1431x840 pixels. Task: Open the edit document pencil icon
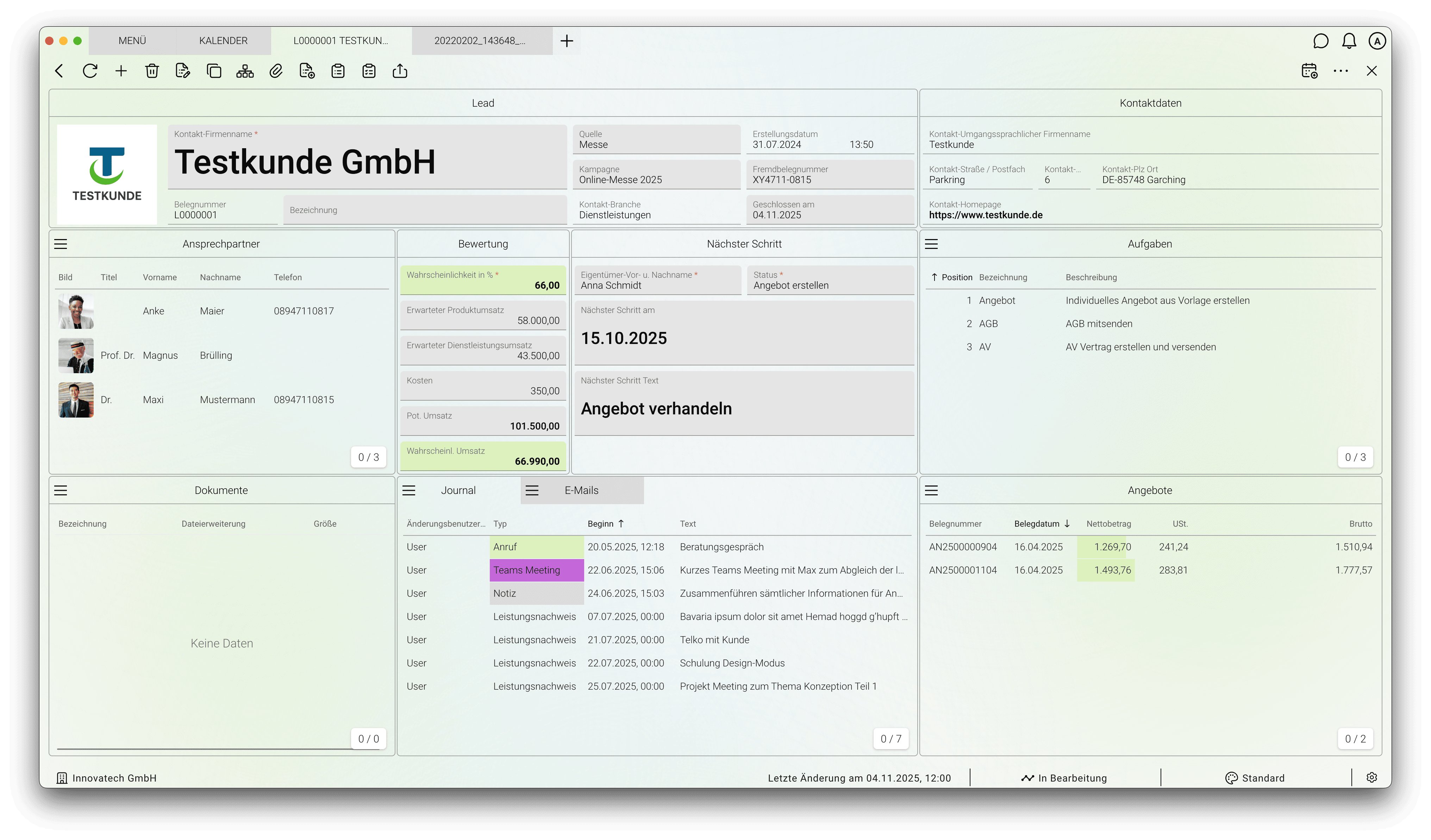click(183, 71)
